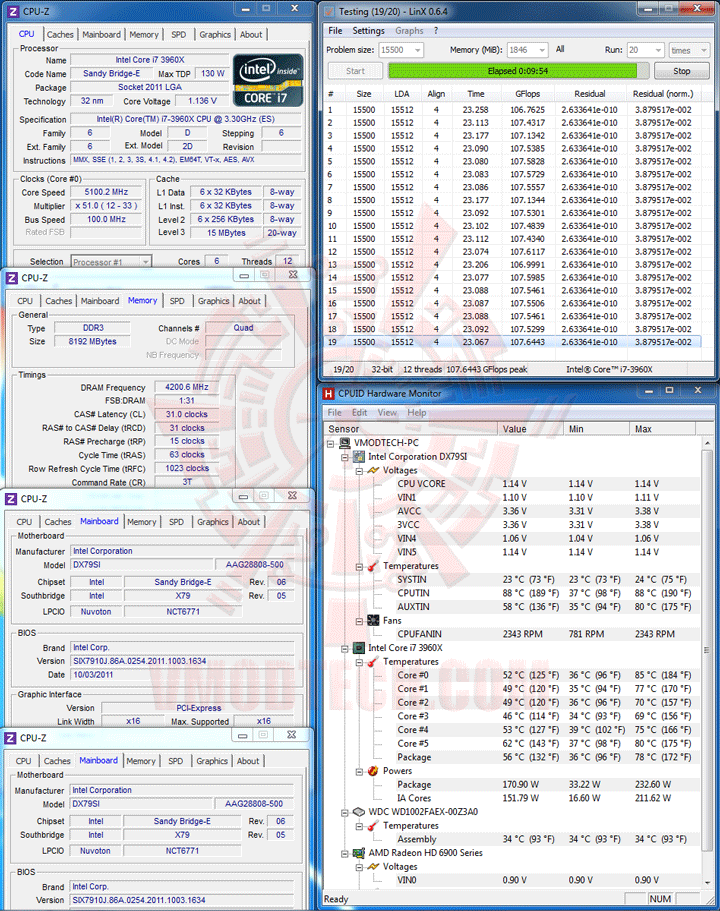
Task: Open the times unit dropdown in LinX
Action: click(x=704, y=51)
